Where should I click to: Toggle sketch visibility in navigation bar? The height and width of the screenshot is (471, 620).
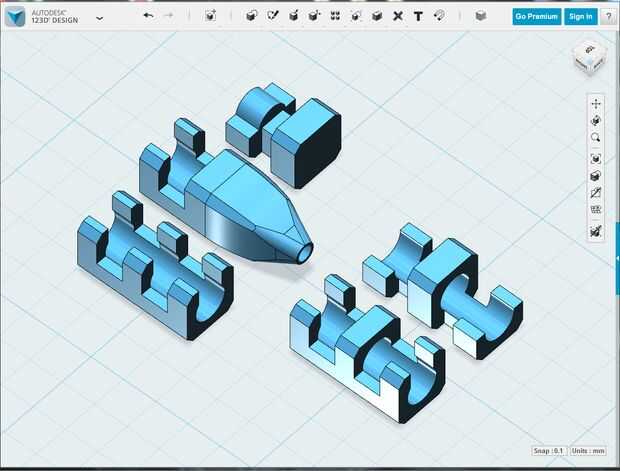pyautogui.click(x=596, y=193)
